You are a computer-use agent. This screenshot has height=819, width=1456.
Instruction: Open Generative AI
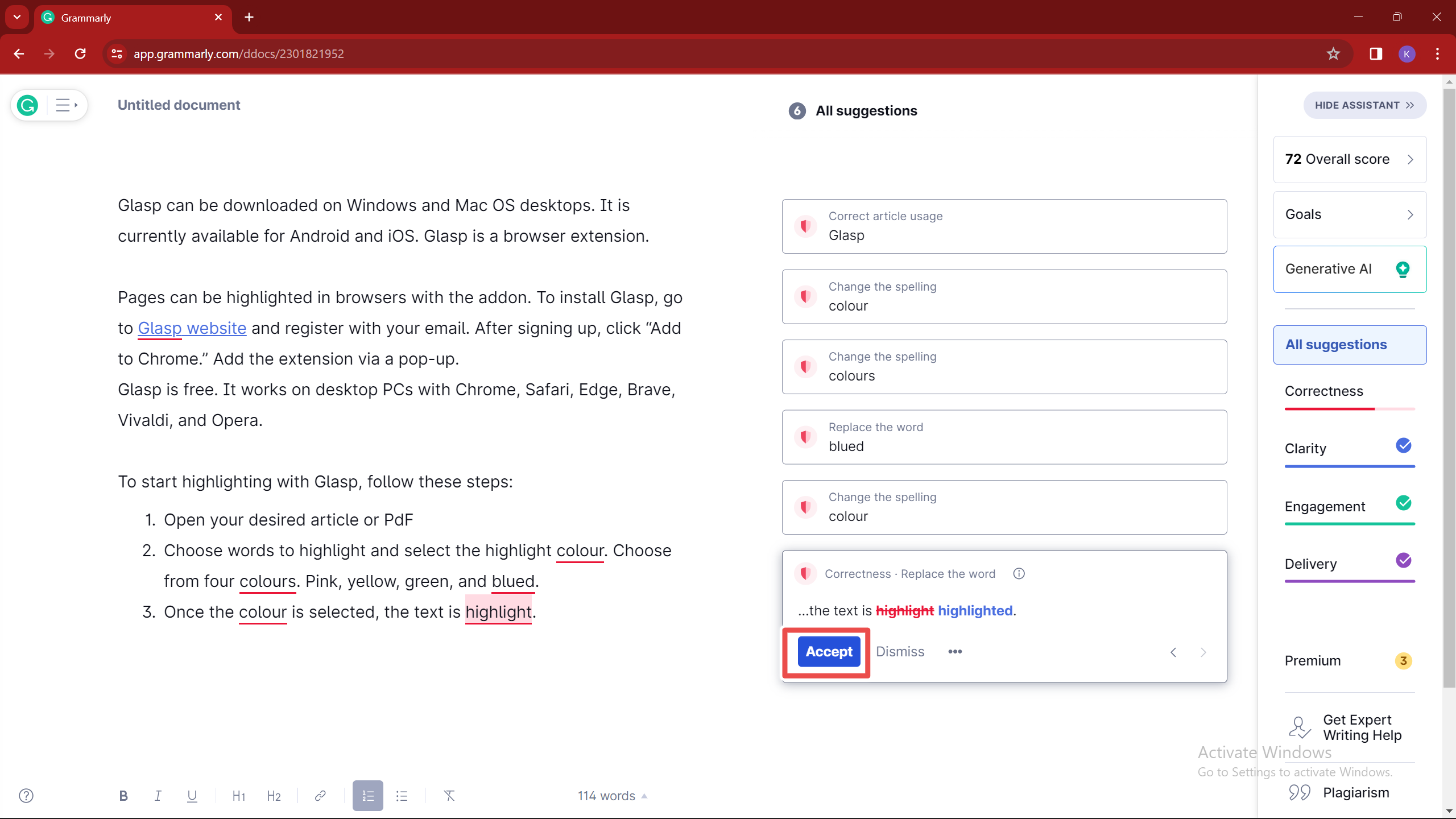coord(1350,269)
